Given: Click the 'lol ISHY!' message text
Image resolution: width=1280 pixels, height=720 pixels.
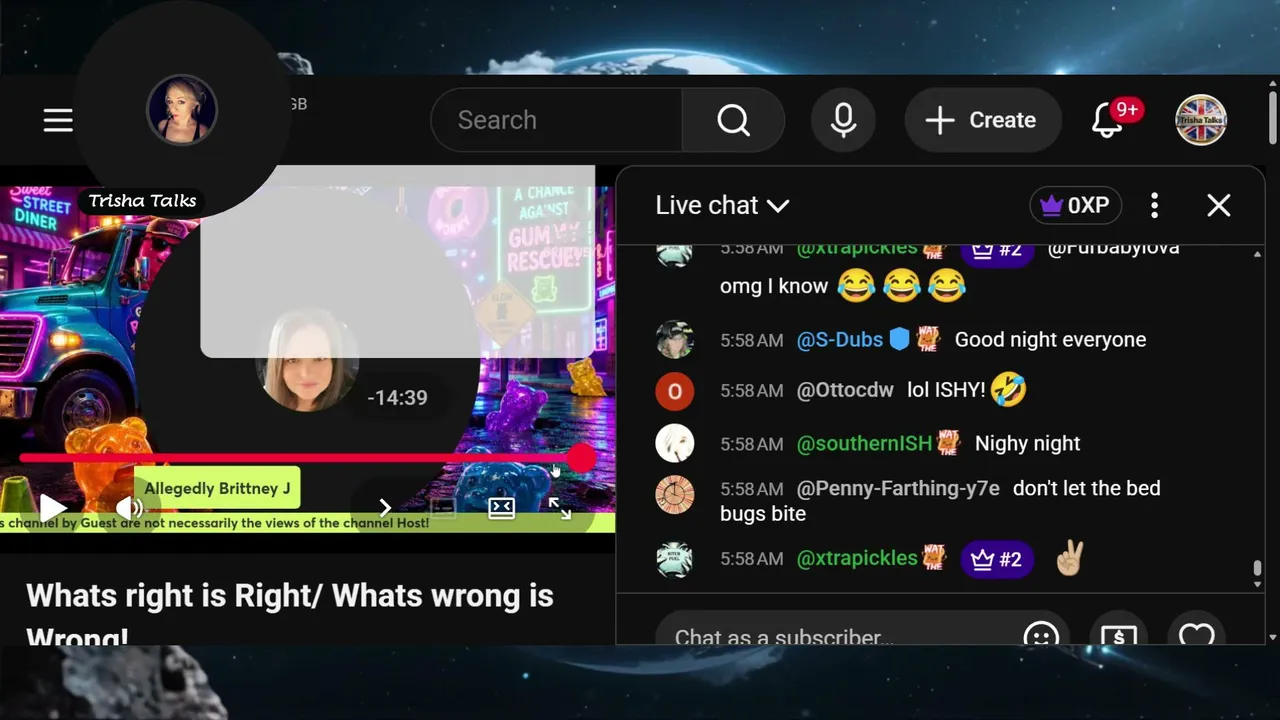Looking at the screenshot, I should [946, 390].
